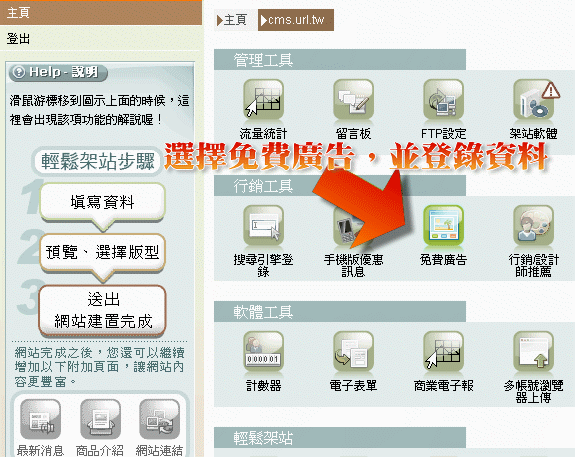The image size is (575, 457).
Task: Open the 計數器 counter icon
Action: (263, 351)
